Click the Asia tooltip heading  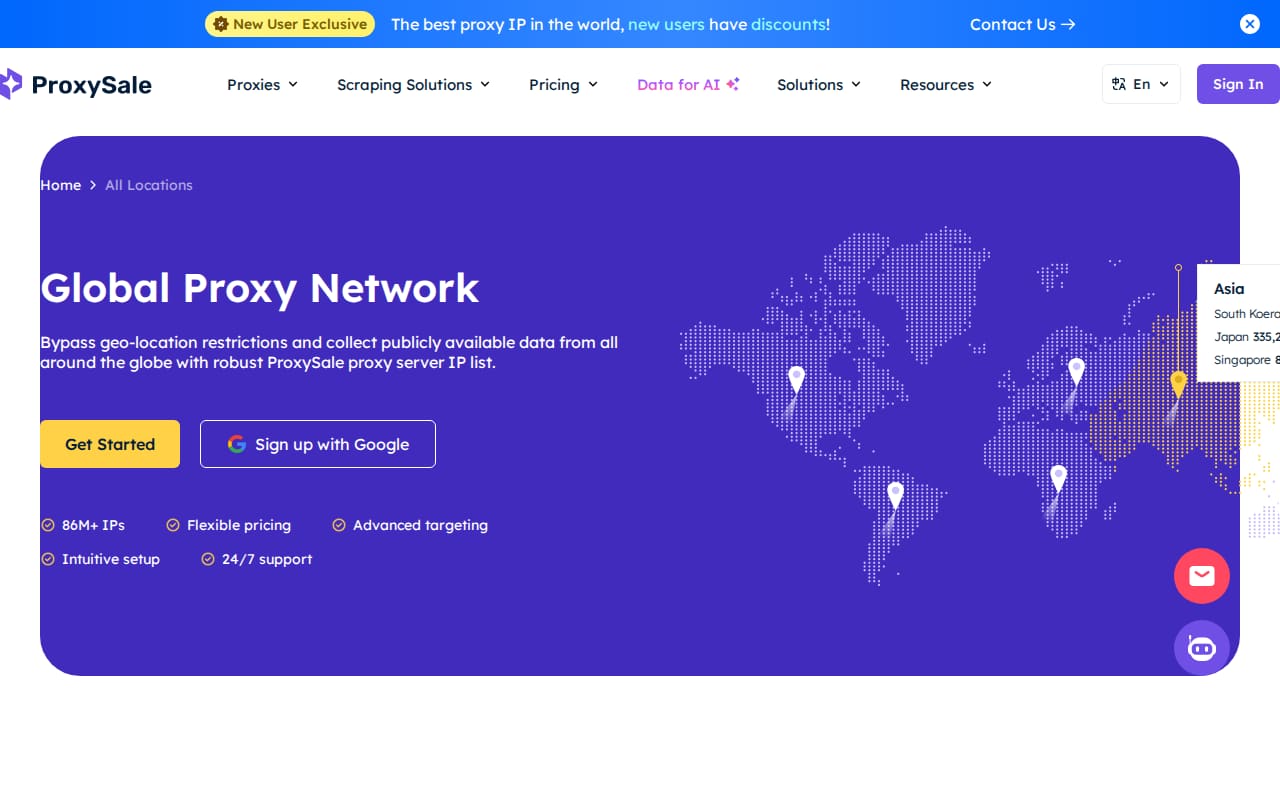(x=1229, y=289)
